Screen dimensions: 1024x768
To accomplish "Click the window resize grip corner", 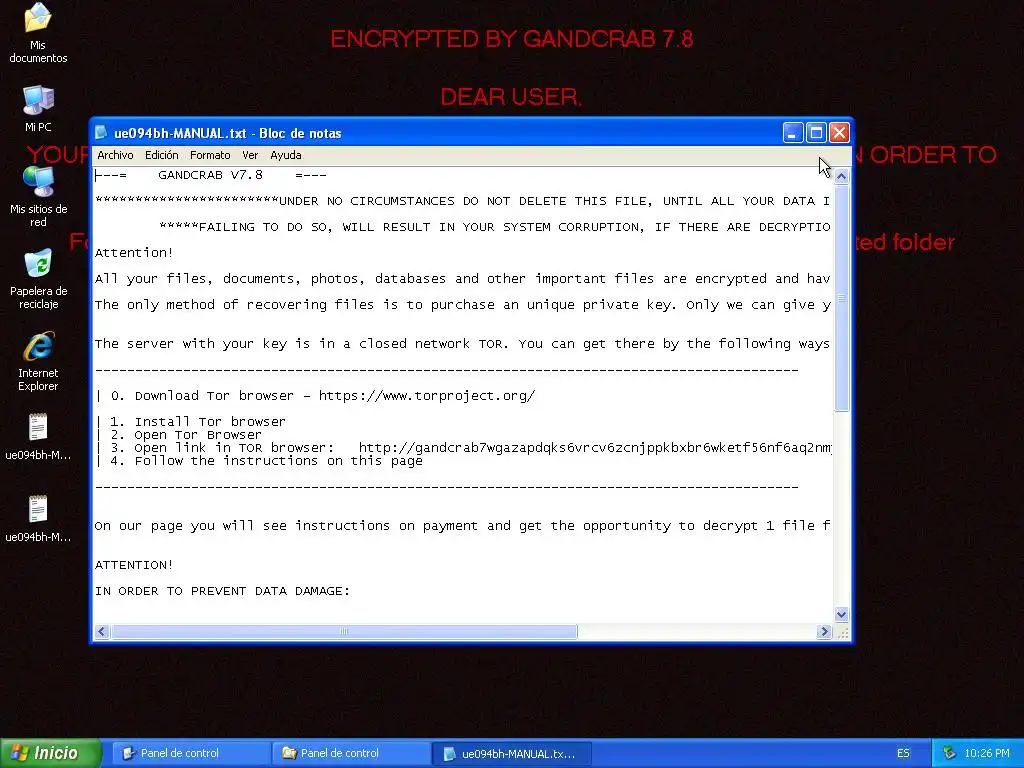I will pyautogui.click(x=842, y=632).
